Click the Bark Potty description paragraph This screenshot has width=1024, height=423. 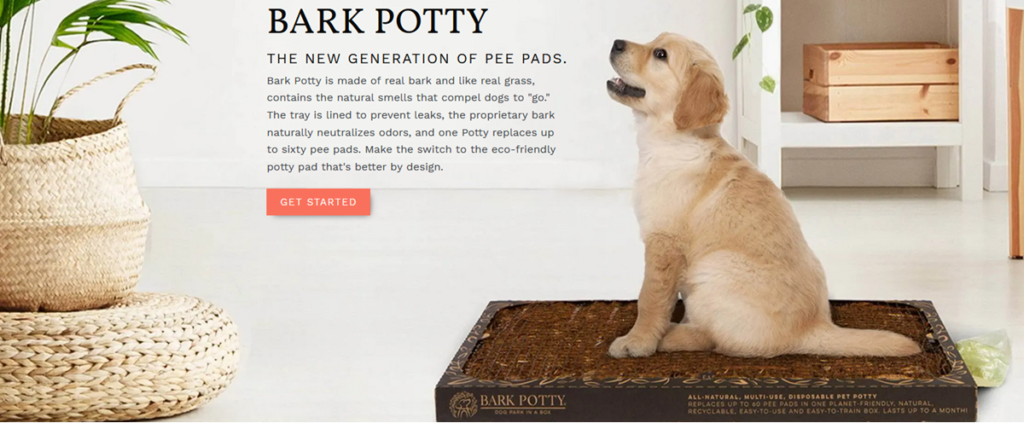pyautogui.click(x=411, y=124)
